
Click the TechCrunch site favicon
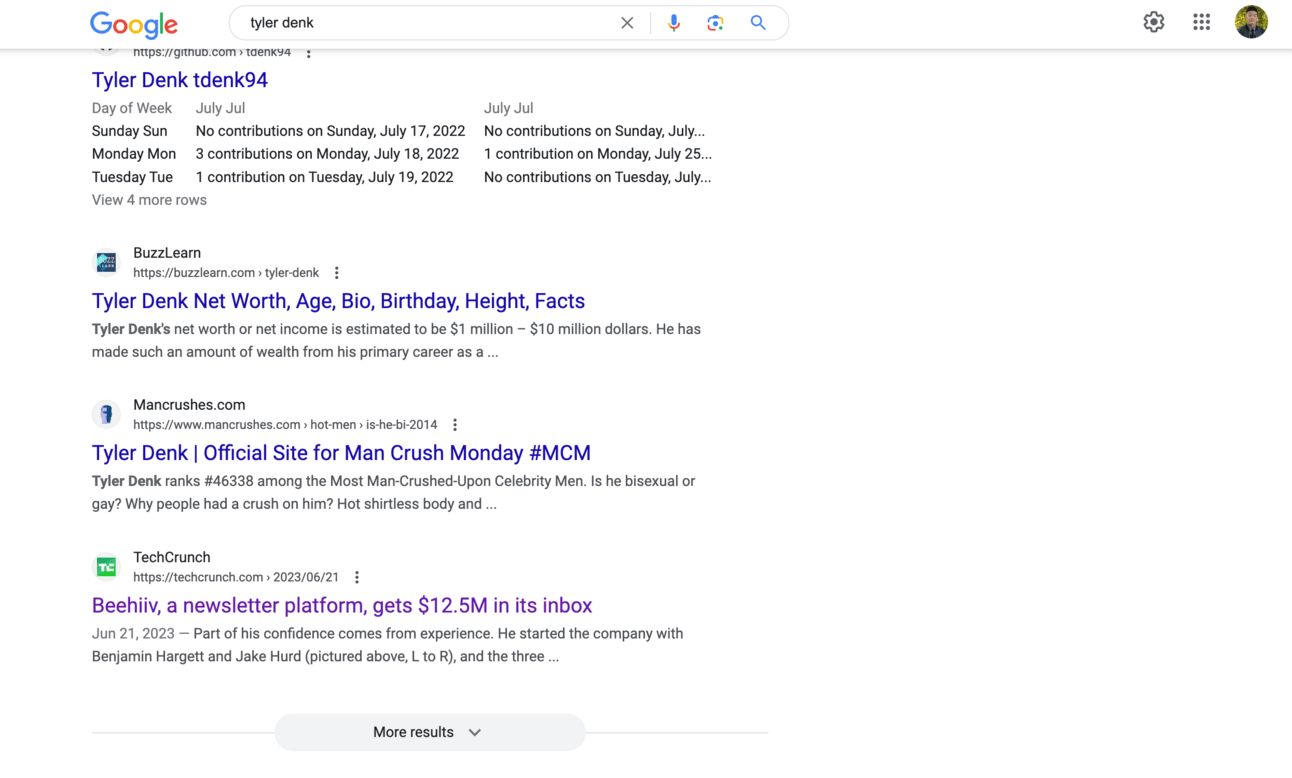[106, 567]
